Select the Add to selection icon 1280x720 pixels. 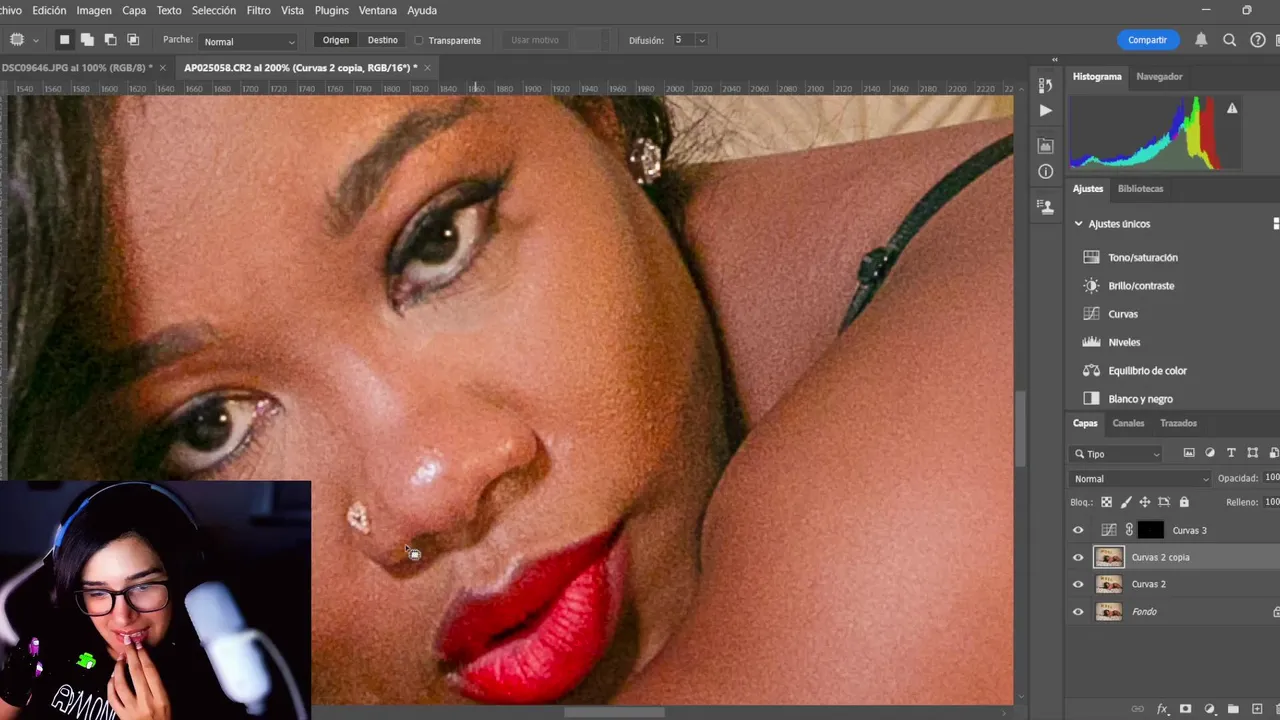click(87, 40)
